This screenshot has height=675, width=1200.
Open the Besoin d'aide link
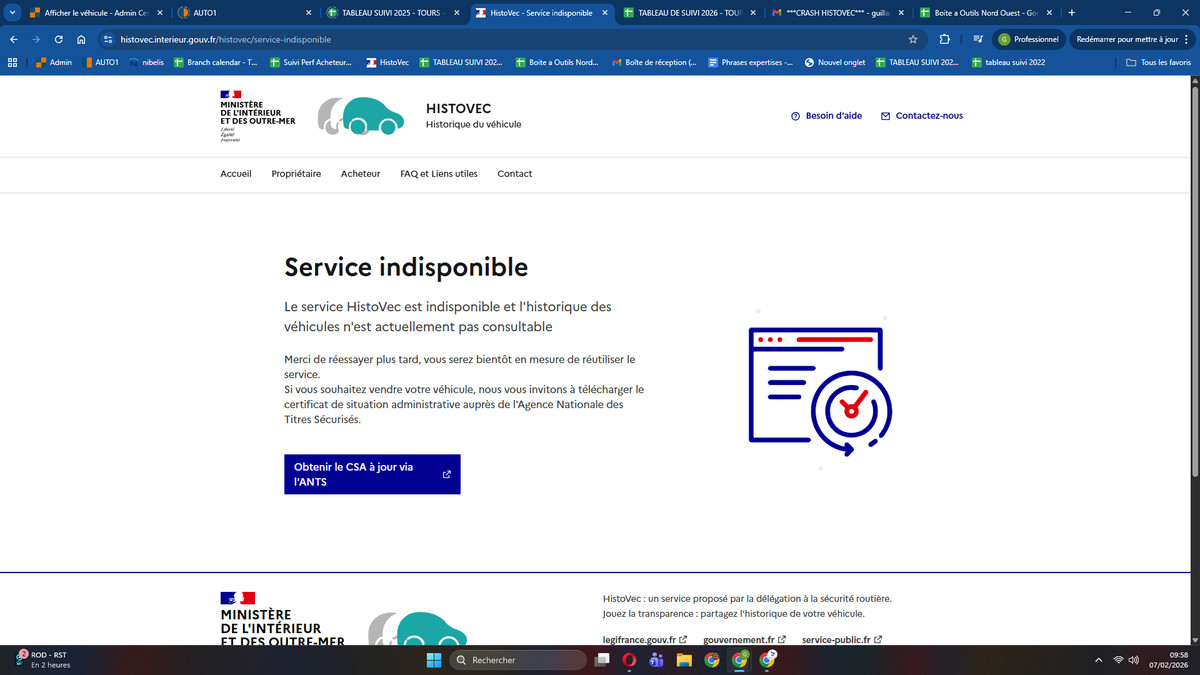click(x=826, y=116)
